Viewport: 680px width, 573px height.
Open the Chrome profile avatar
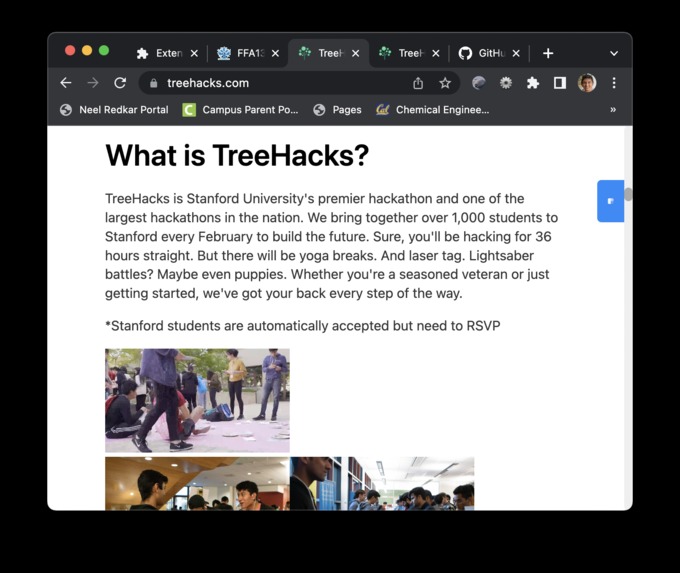click(x=587, y=83)
